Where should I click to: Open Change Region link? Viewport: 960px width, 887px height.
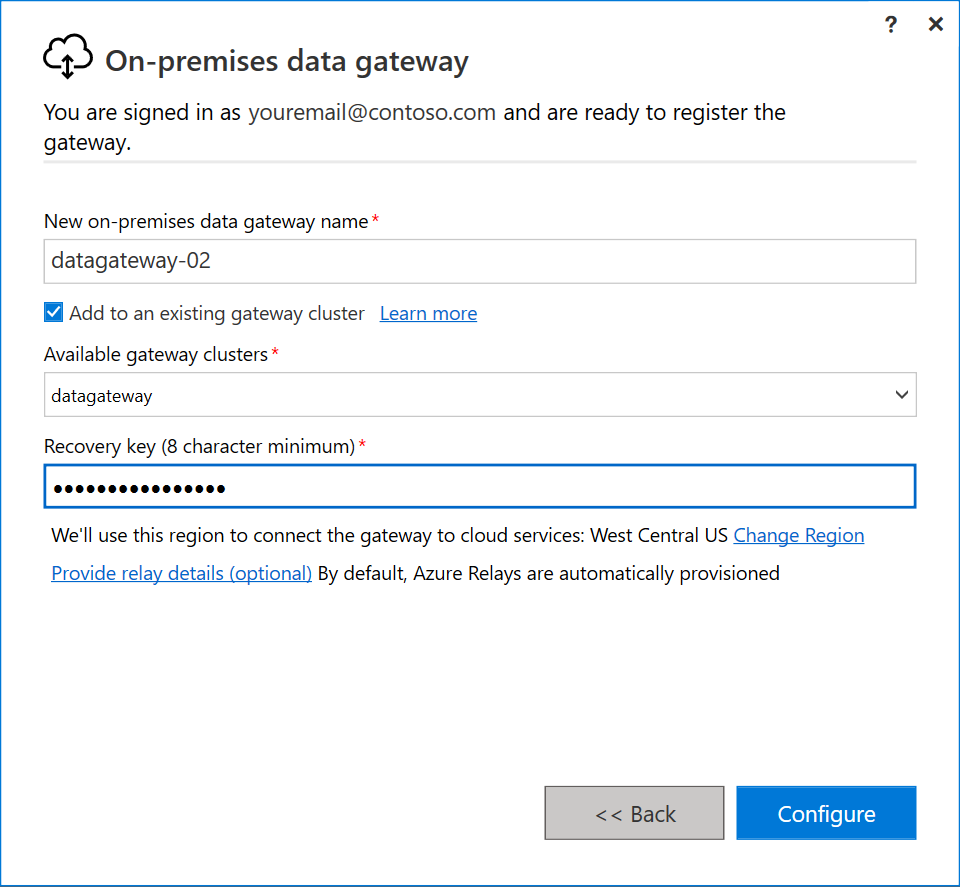pyautogui.click(x=798, y=535)
